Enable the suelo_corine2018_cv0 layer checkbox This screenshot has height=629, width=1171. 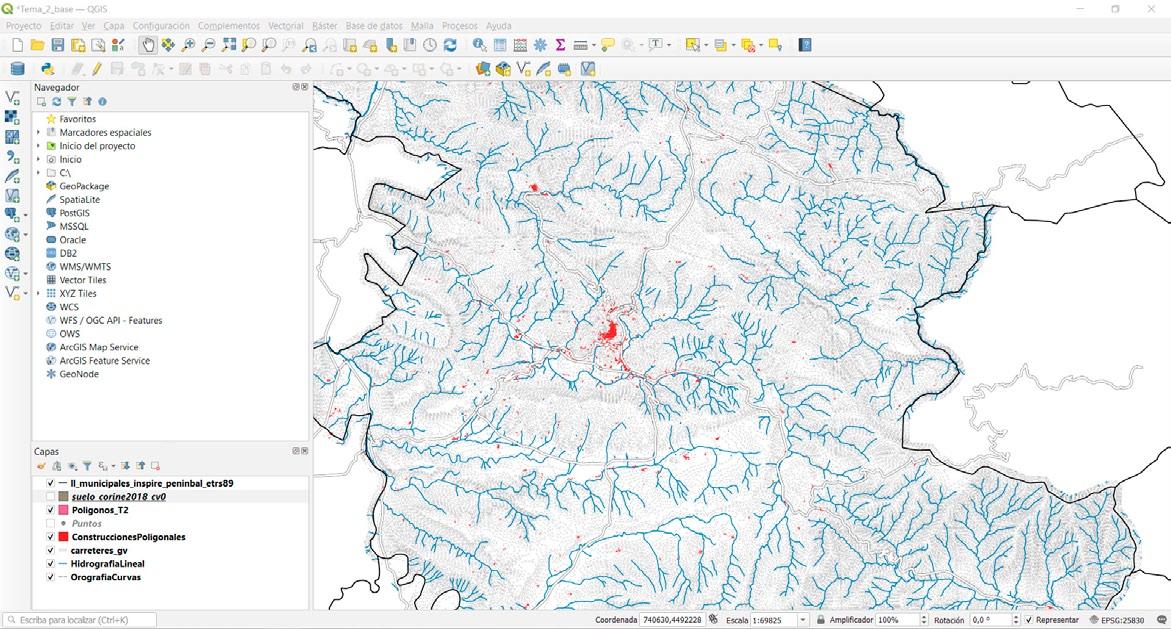click(x=50, y=497)
